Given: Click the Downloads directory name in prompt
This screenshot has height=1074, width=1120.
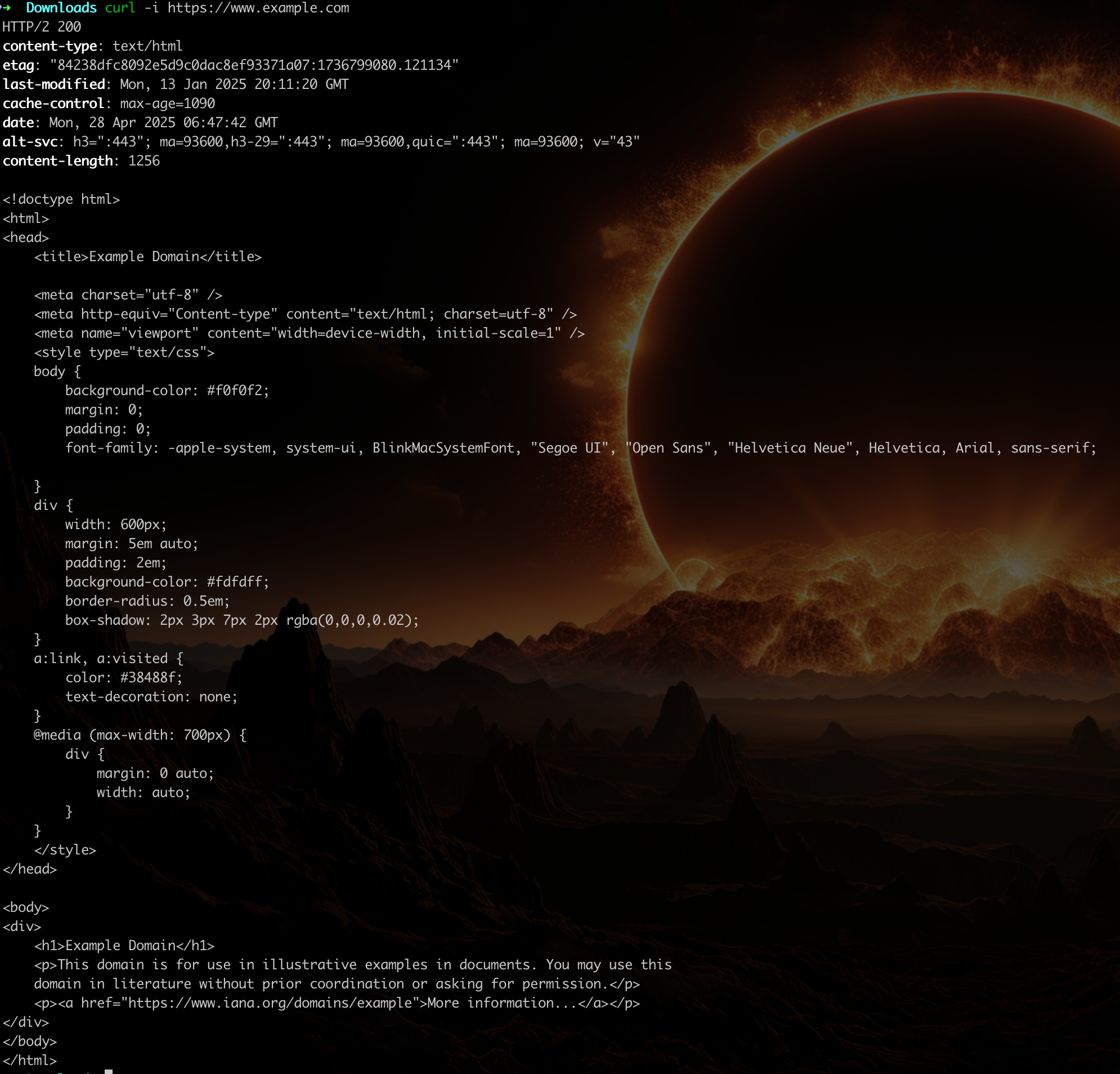Looking at the screenshot, I should (x=61, y=8).
